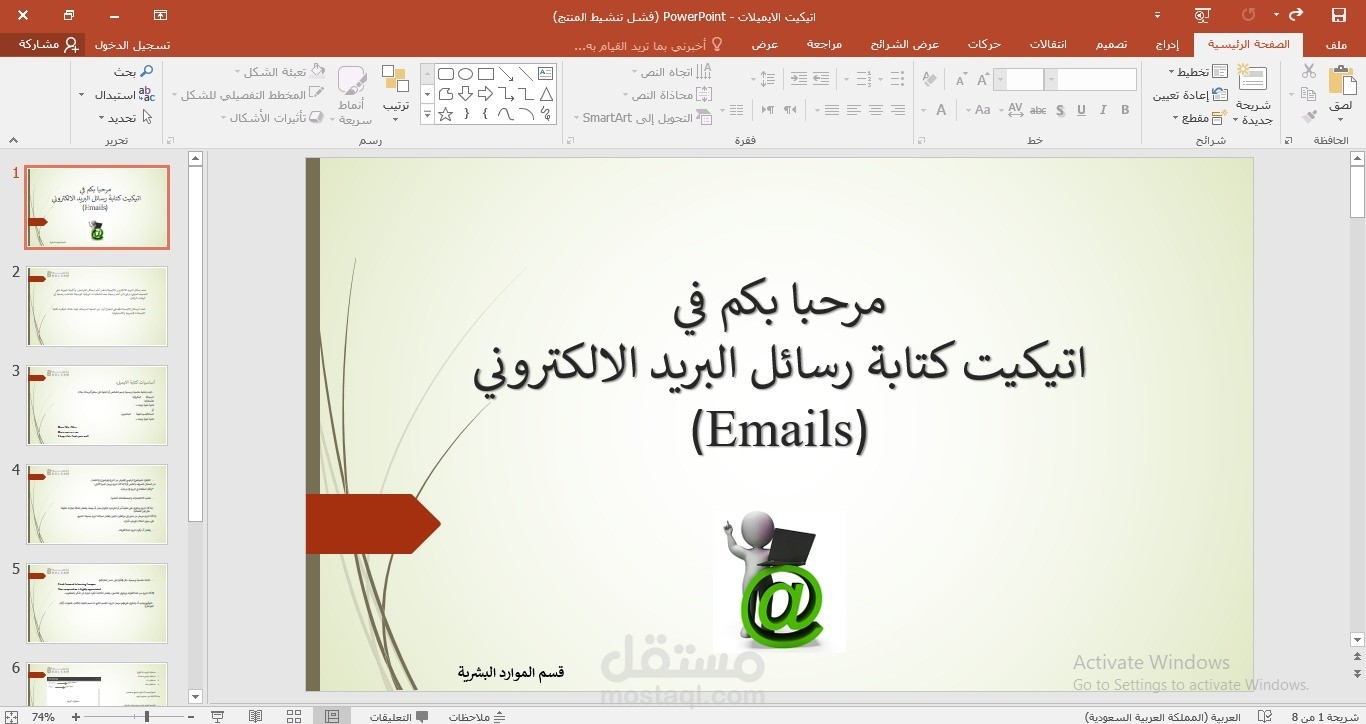Collapse the ribbon using chevron arrow
The height and width of the screenshot is (724, 1366).
click(13, 141)
